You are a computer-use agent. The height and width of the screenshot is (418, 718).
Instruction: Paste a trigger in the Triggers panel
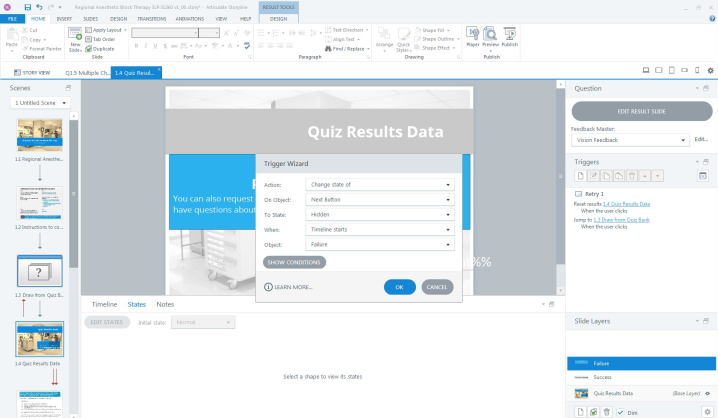tap(619, 176)
